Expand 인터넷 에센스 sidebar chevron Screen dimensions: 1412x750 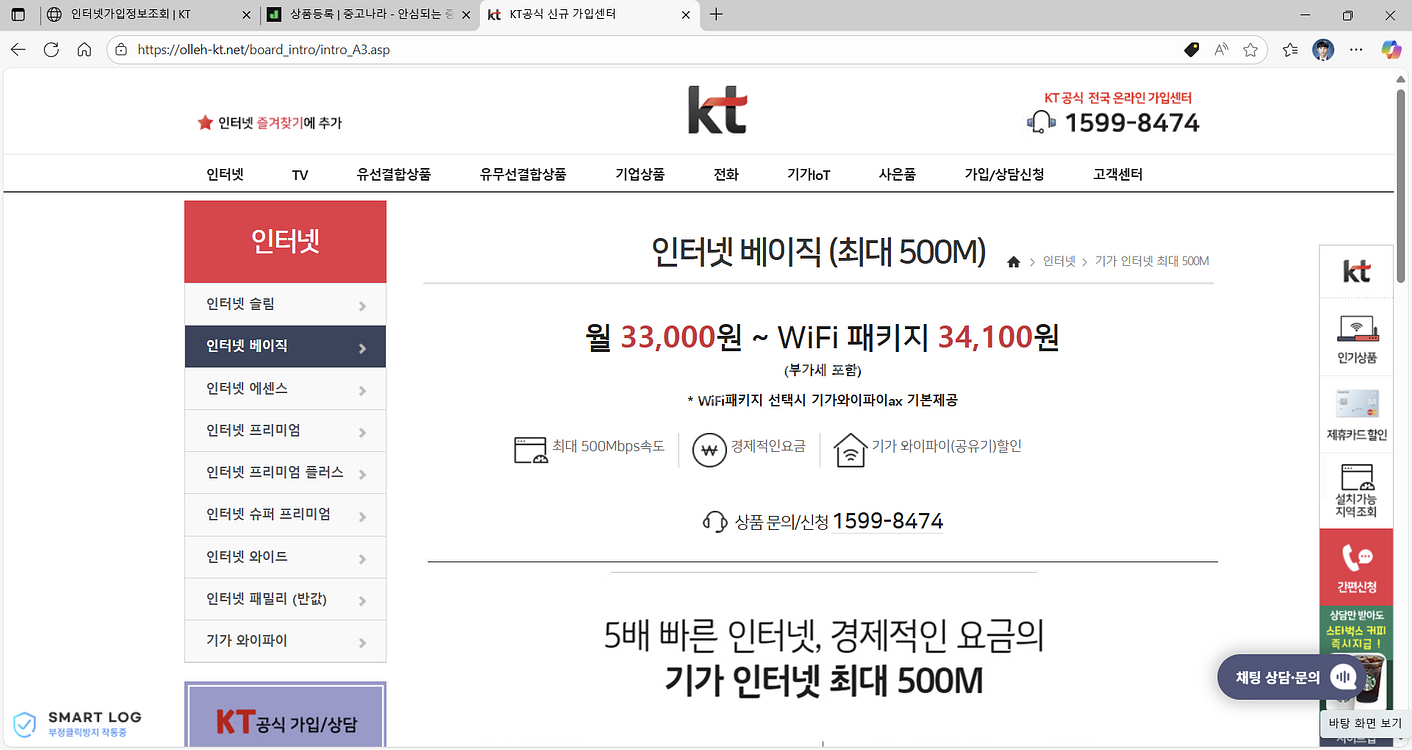click(362, 390)
